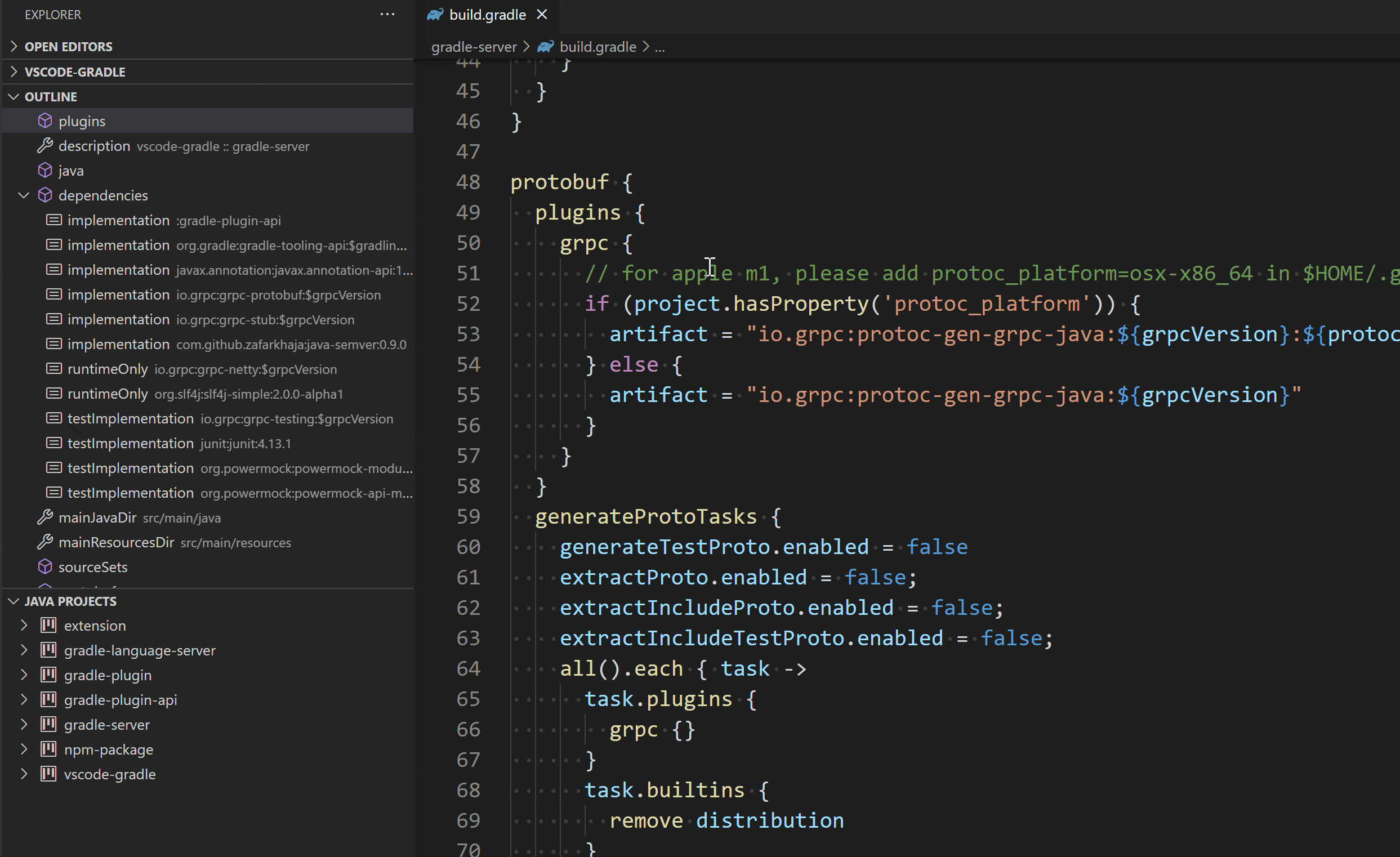
Task: Click the icon for implementation javax.annotation-api
Action: pos(54,269)
